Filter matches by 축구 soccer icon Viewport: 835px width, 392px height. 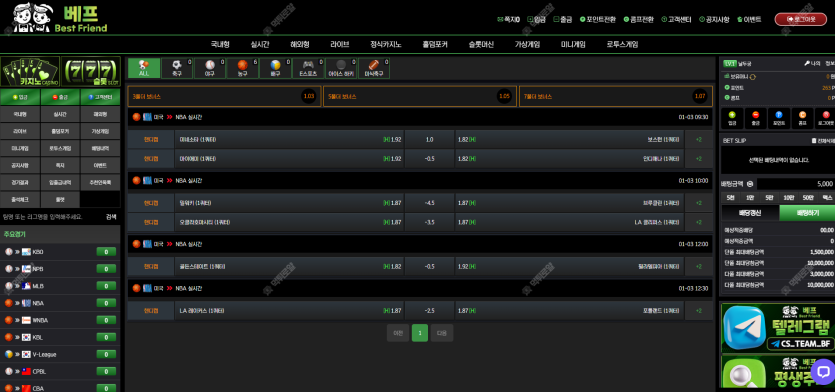point(177,68)
